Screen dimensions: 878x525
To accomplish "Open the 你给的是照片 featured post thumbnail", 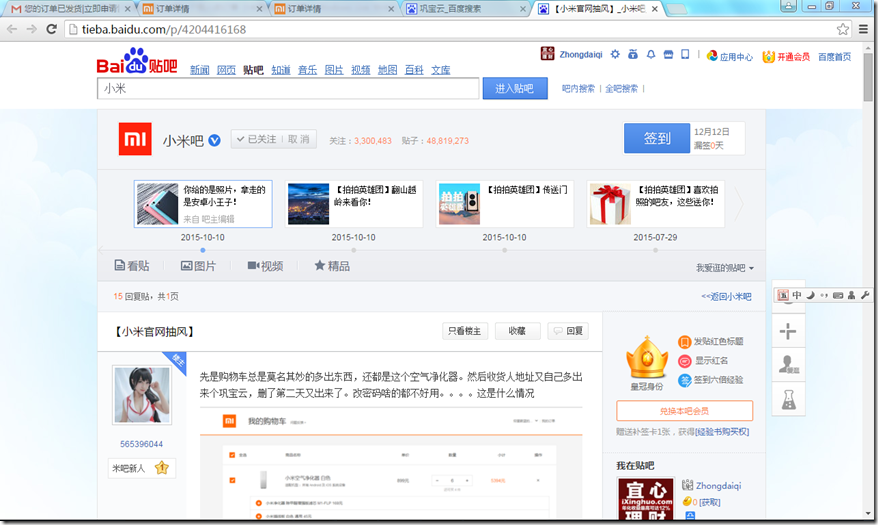I will click(x=157, y=204).
